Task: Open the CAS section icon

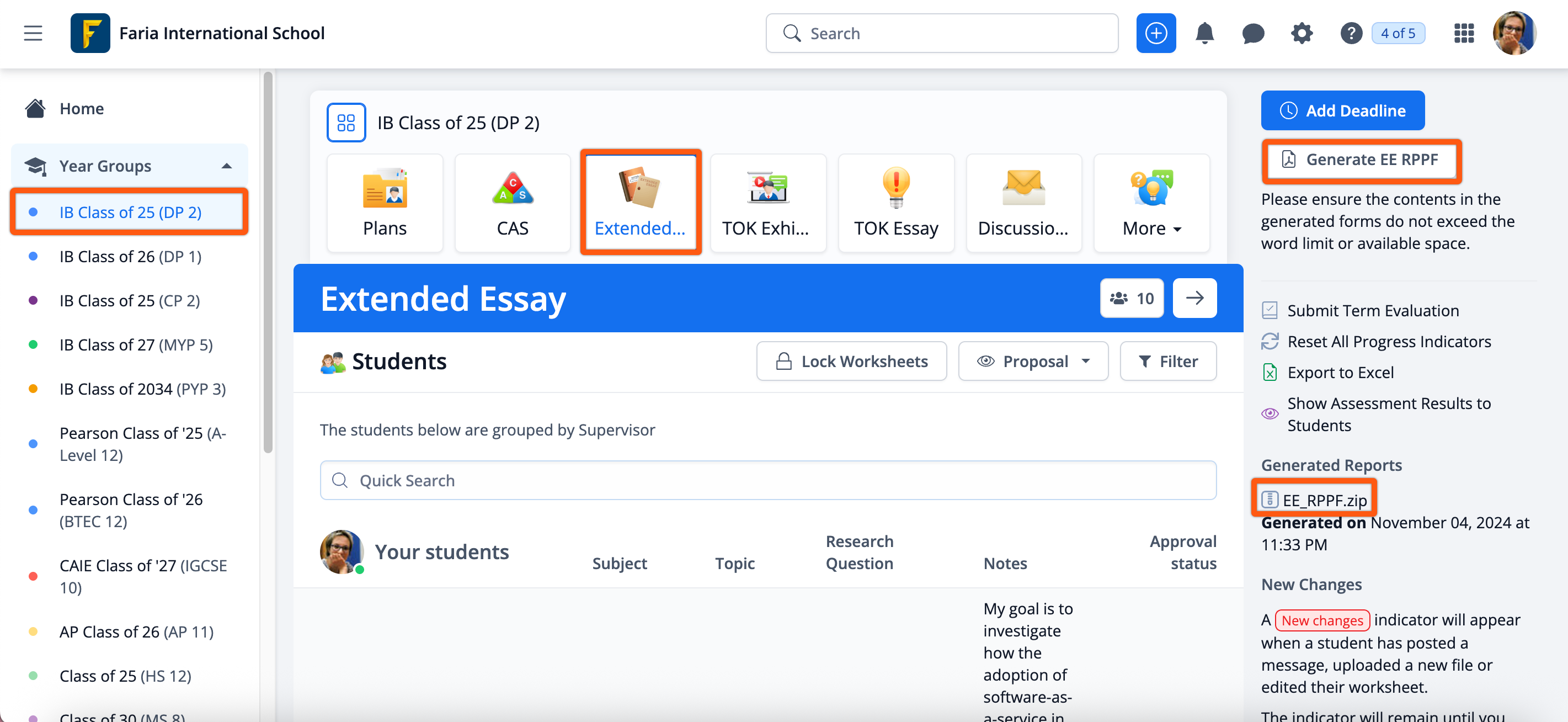Action: click(x=512, y=203)
